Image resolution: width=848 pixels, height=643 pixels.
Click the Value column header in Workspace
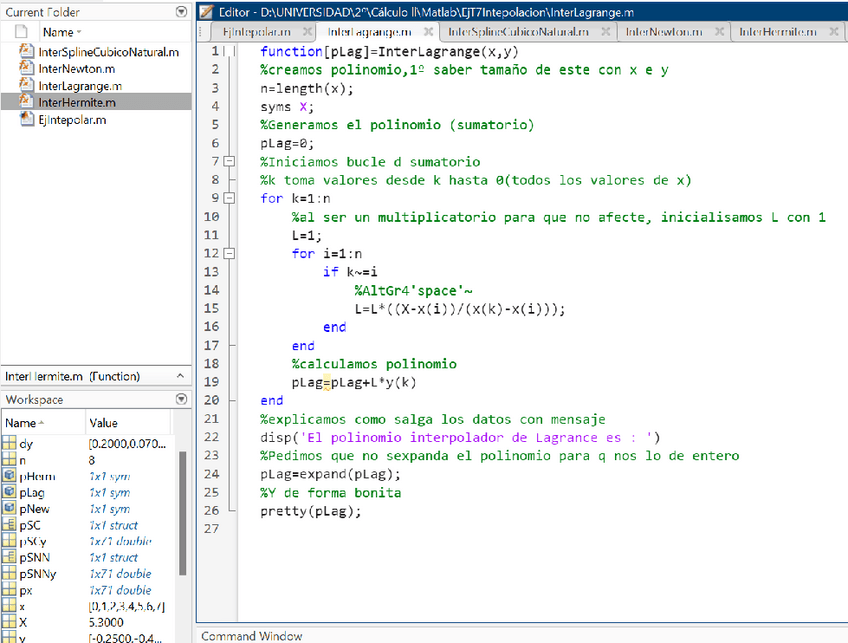point(103,422)
